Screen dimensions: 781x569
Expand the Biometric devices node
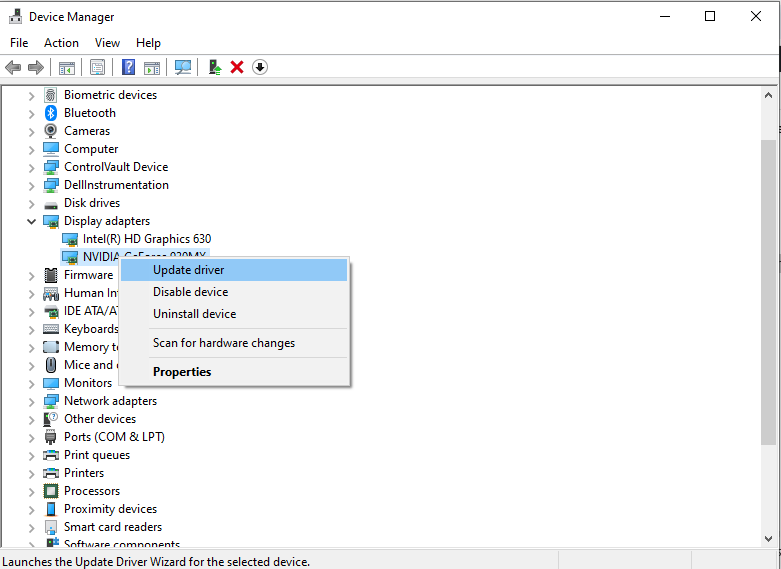(31, 96)
